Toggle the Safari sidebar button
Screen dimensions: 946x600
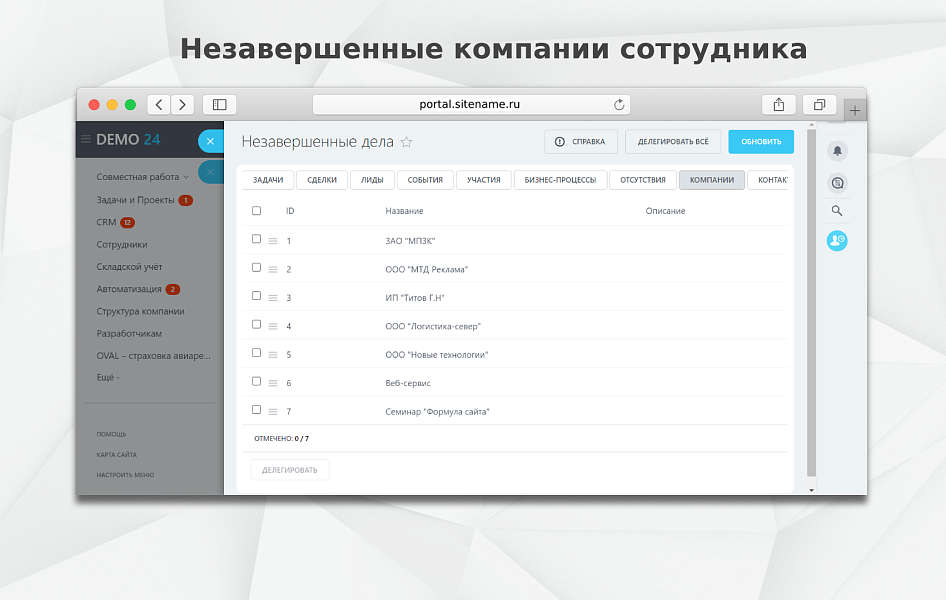[x=219, y=104]
